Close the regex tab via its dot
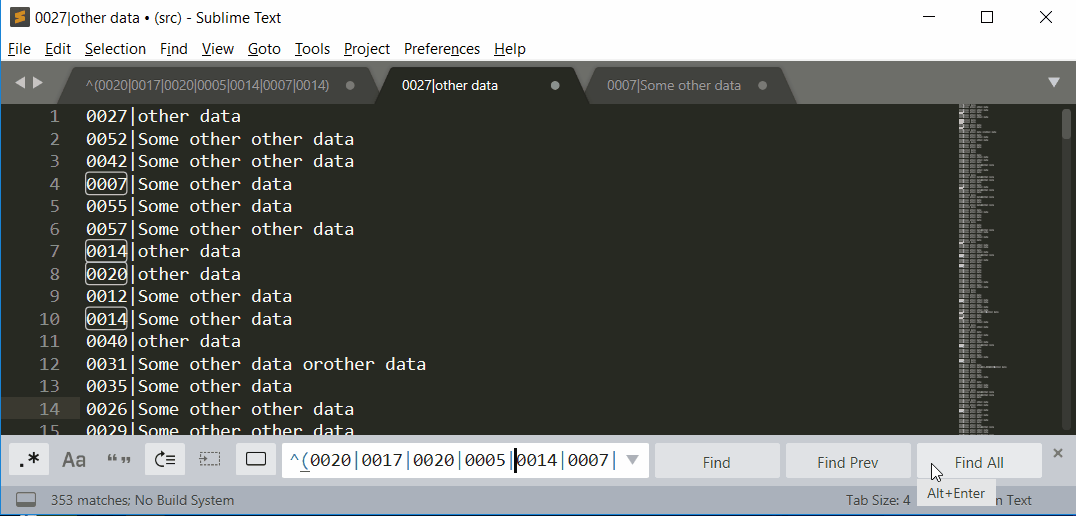 (x=350, y=86)
